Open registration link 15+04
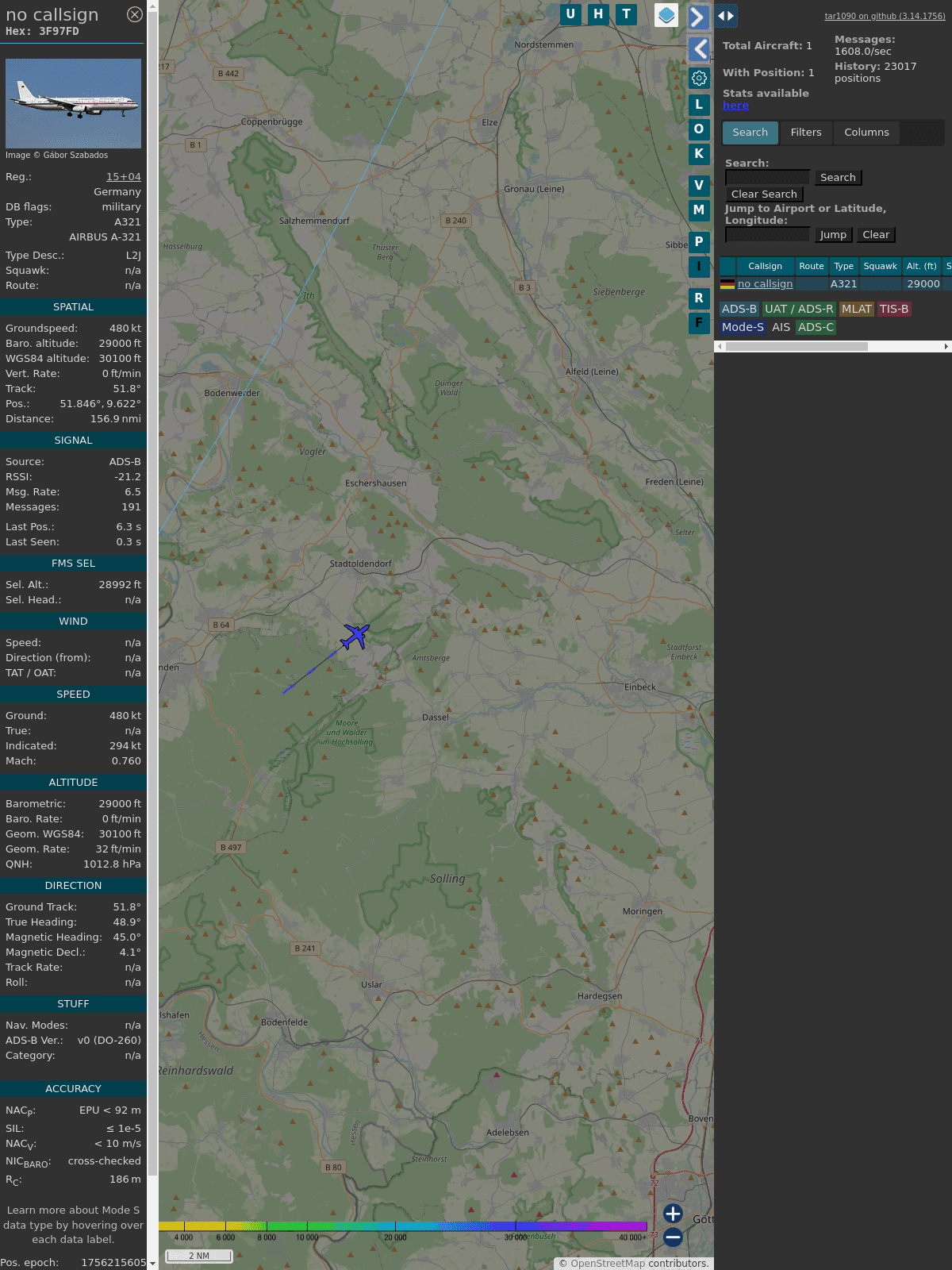 (x=124, y=177)
